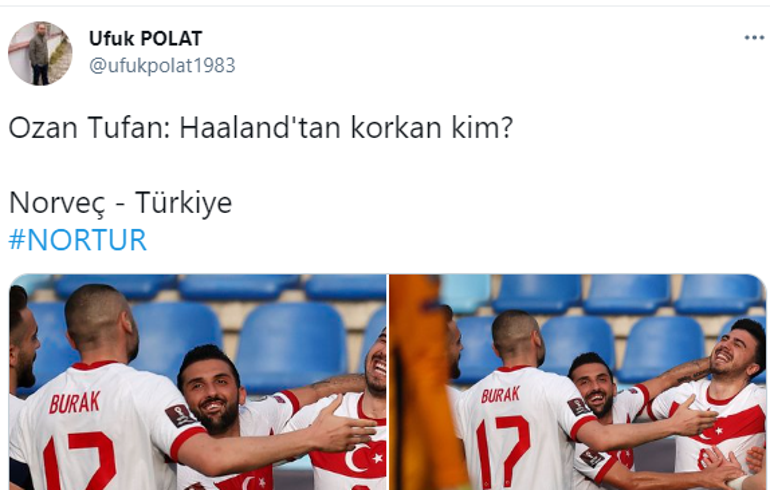Open the #NORTUR hashtag link
The width and height of the screenshot is (770, 490).
tap(78, 240)
